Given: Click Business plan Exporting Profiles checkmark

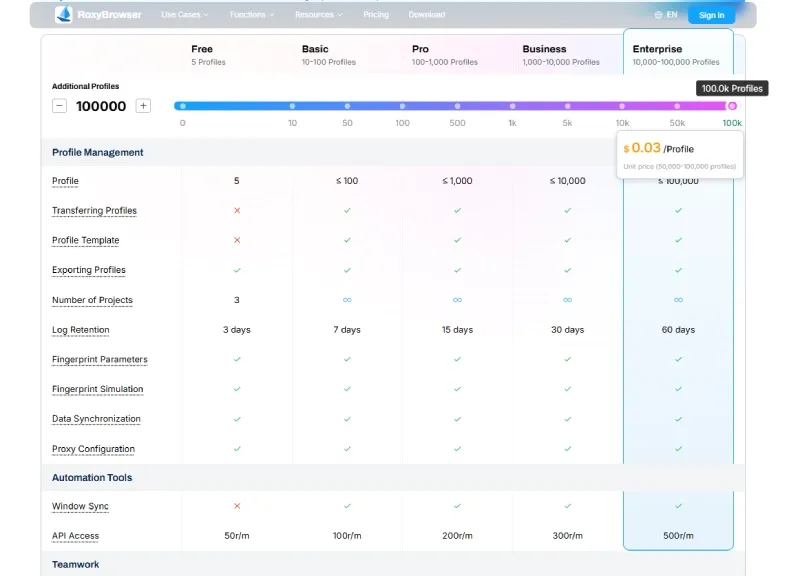Looking at the screenshot, I should click(x=567, y=270).
